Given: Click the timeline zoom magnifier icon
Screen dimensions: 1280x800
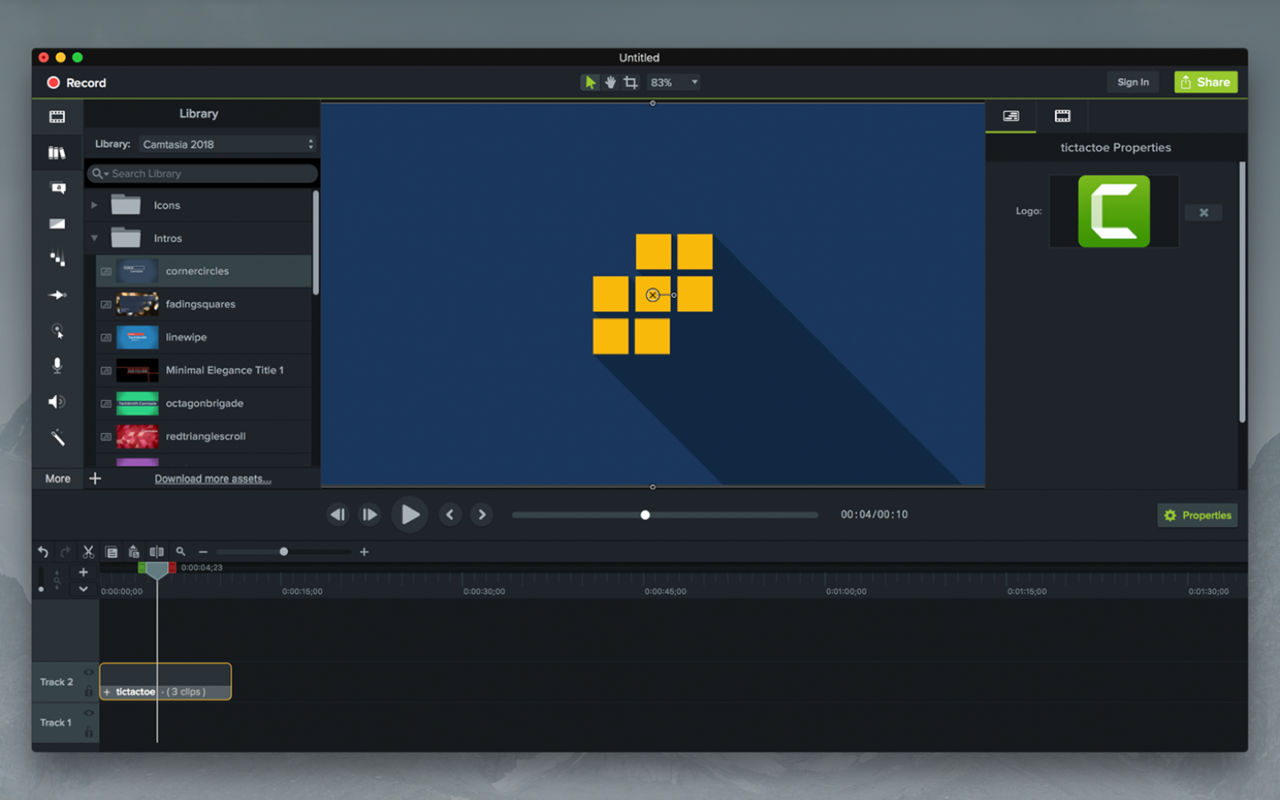Looking at the screenshot, I should coord(181,552).
